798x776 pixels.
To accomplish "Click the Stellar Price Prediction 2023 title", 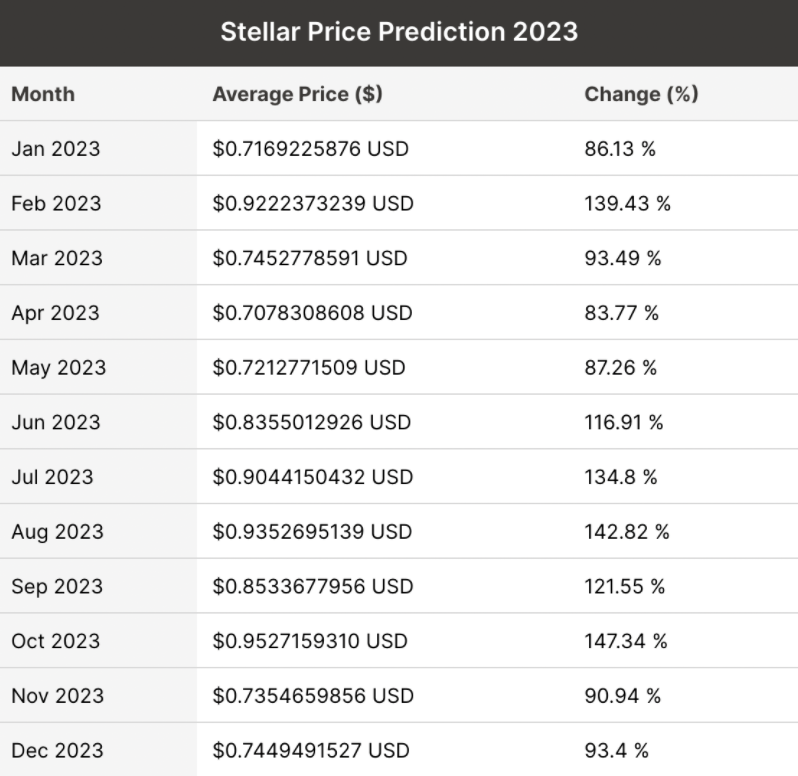I will pos(399,31).
